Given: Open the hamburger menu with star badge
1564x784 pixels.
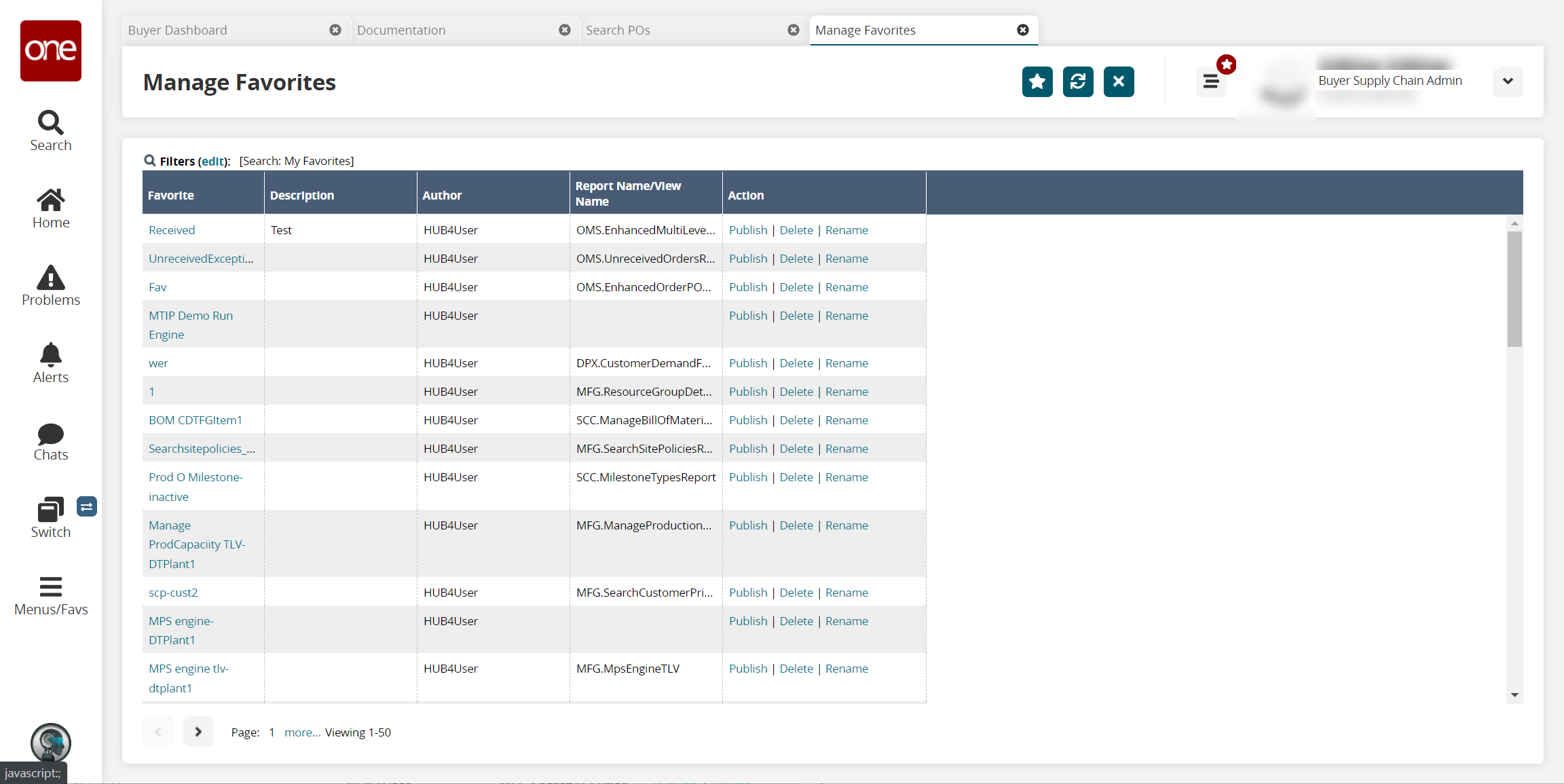Looking at the screenshot, I should (x=1211, y=82).
